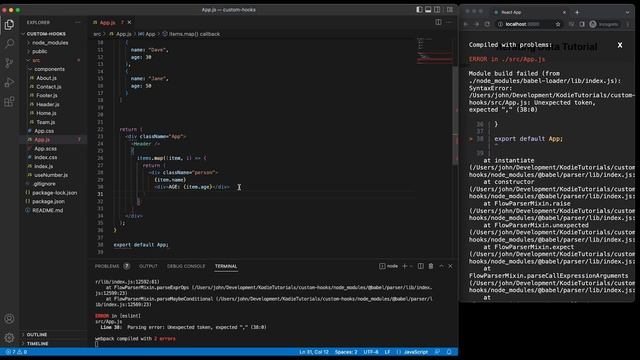Click 'Spaces: 2' indentation setting
Image resolution: width=640 pixels, height=360 pixels.
pos(346,352)
